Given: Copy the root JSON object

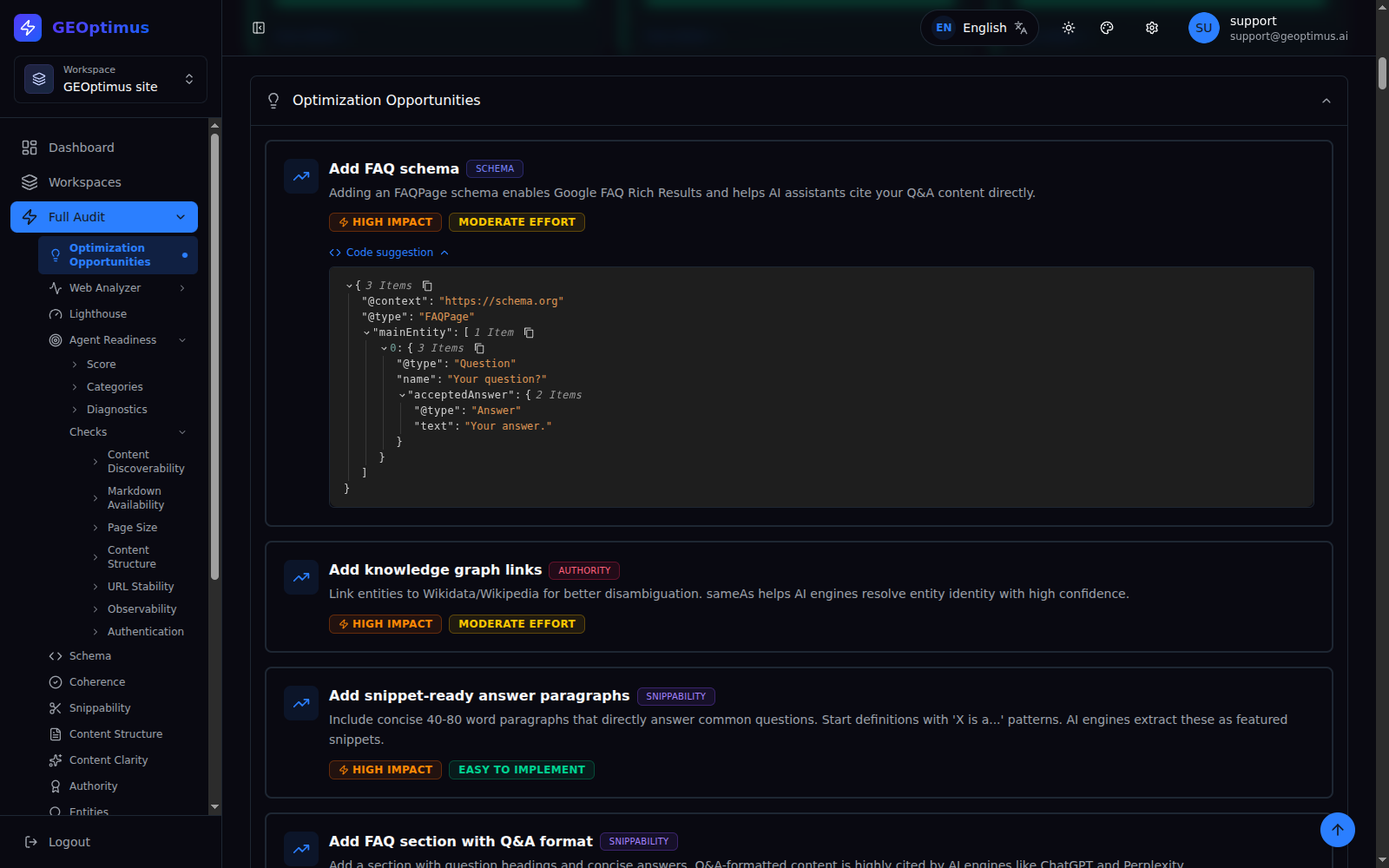Looking at the screenshot, I should click(427, 286).
